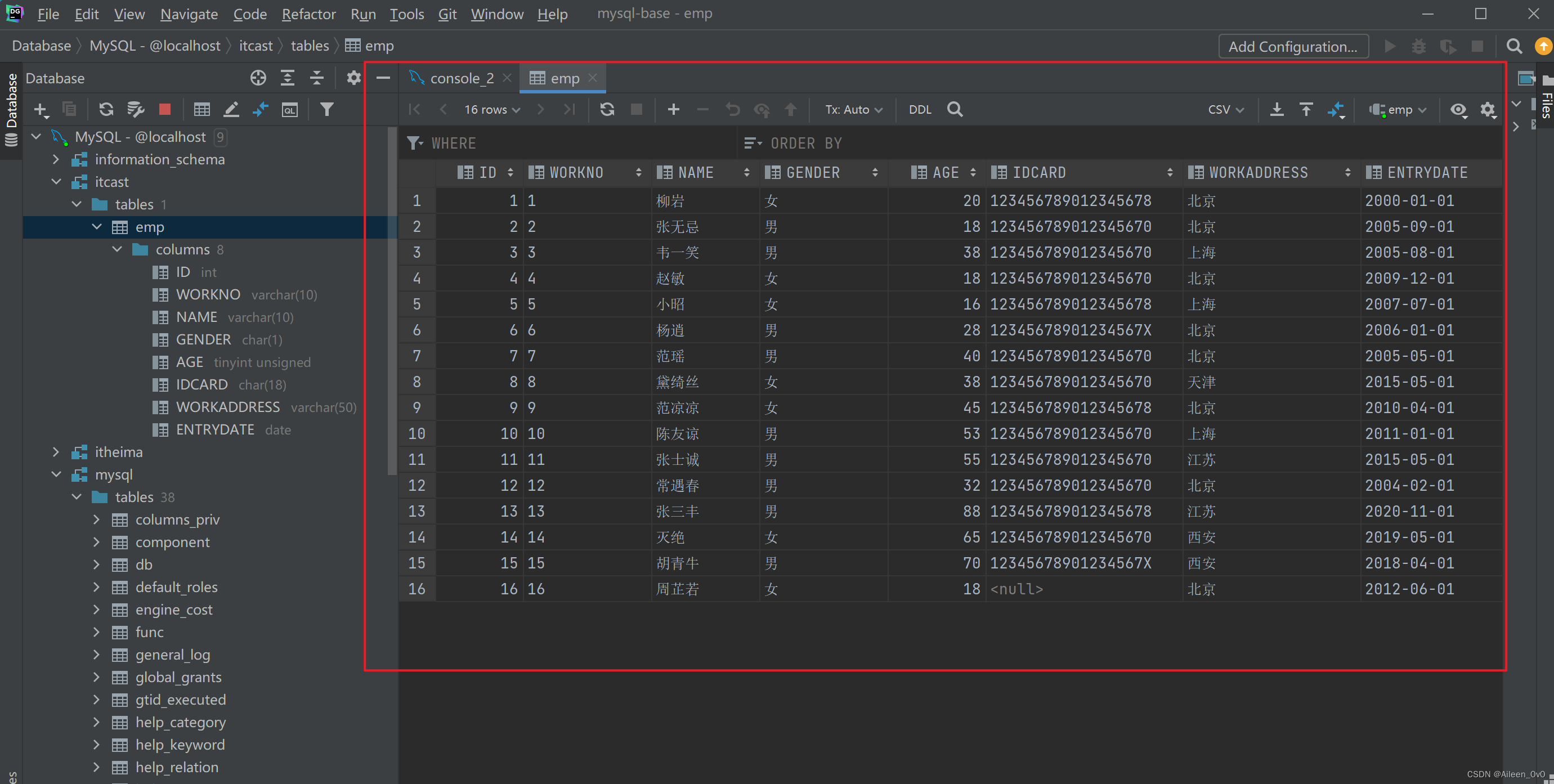This screenshot has width=1554, height=784.
Task: Toggle the eye view-options icon
Action: pyautogui.click(x=1458, y=109)
